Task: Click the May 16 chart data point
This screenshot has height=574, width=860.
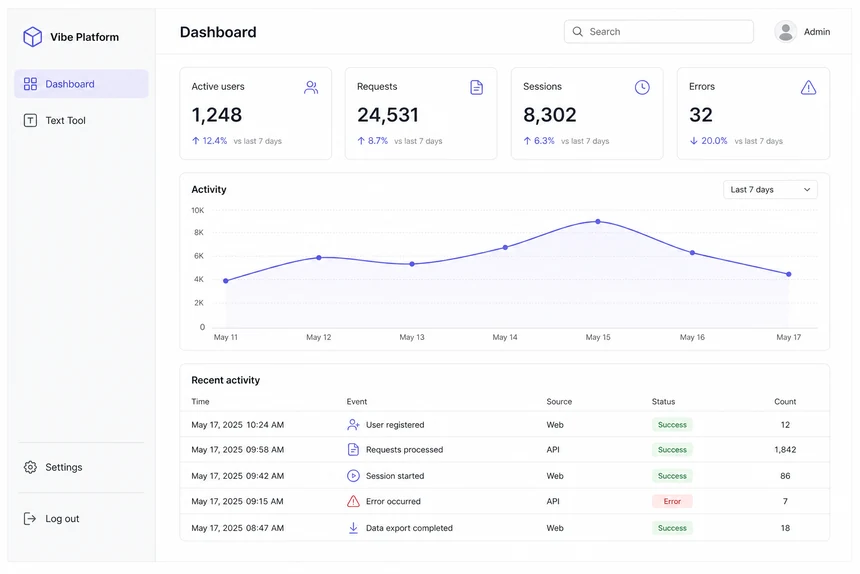Action: (692, 253)
